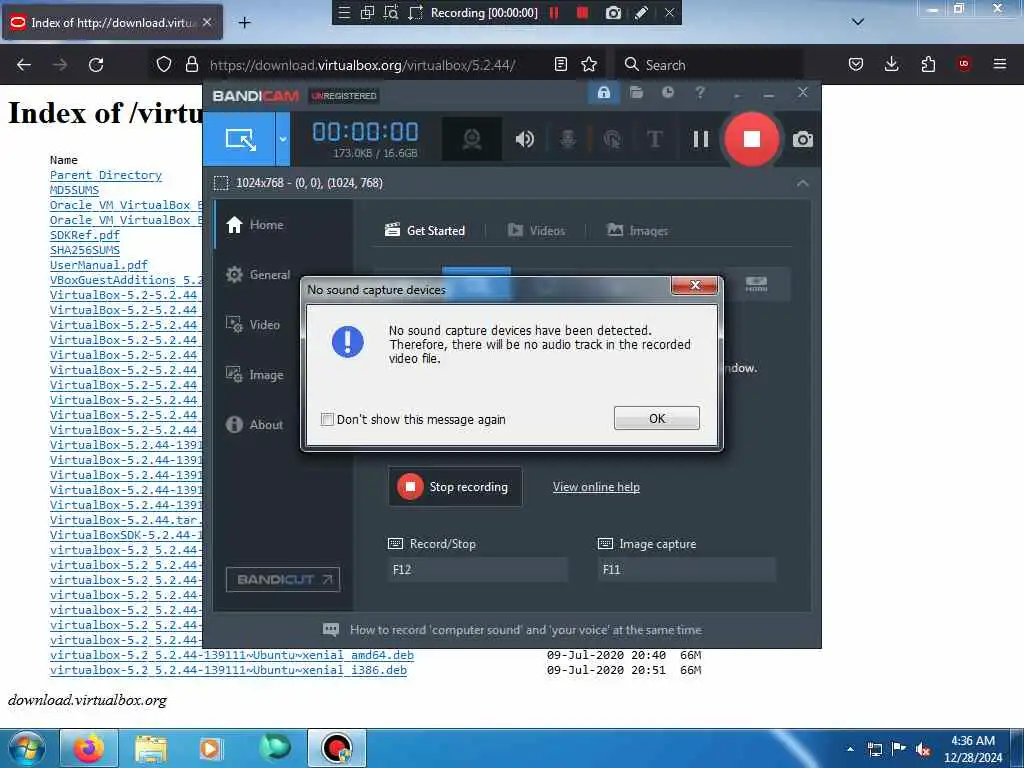Toggle the text overlay T icon
Image resolution: width=1024 pixels, height=768 pixels.
coord(654,138)
